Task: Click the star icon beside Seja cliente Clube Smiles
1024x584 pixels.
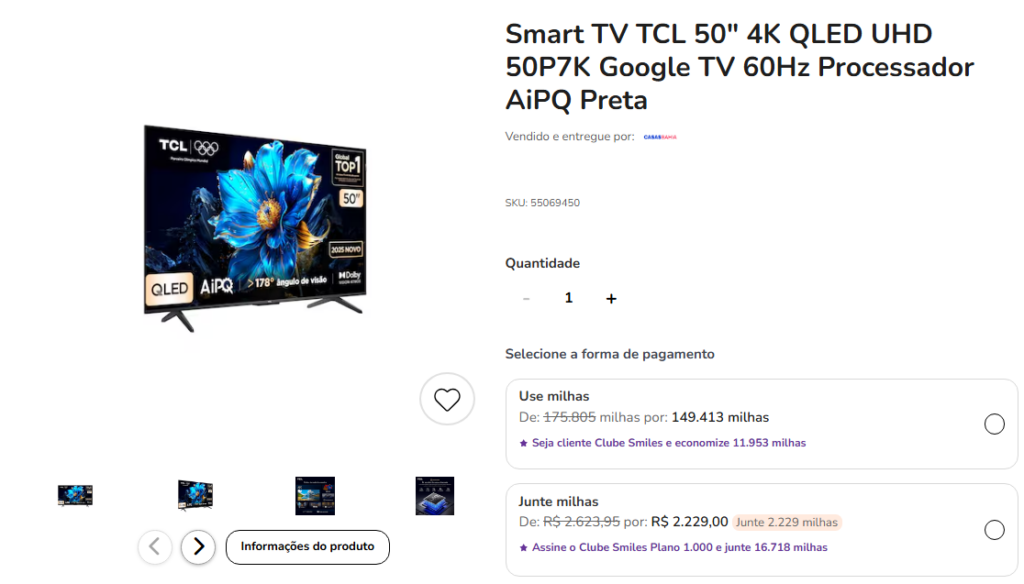Action: pyautogui.click(x=523, y=444)
